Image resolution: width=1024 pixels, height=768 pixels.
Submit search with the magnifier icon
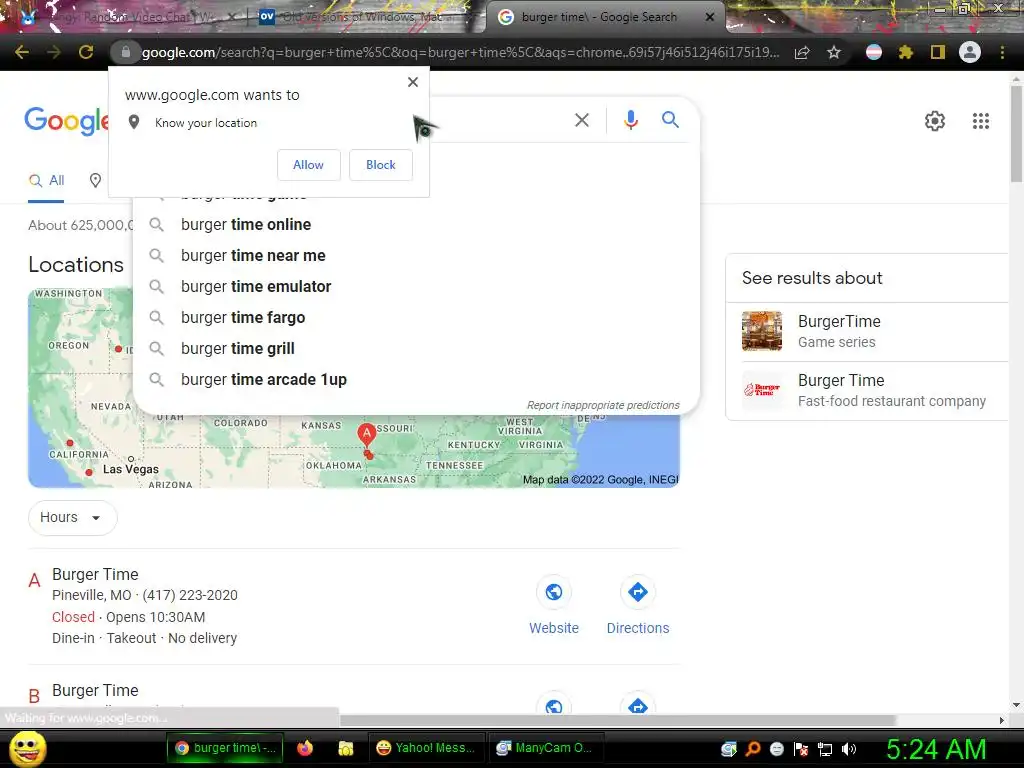point(670,120)
